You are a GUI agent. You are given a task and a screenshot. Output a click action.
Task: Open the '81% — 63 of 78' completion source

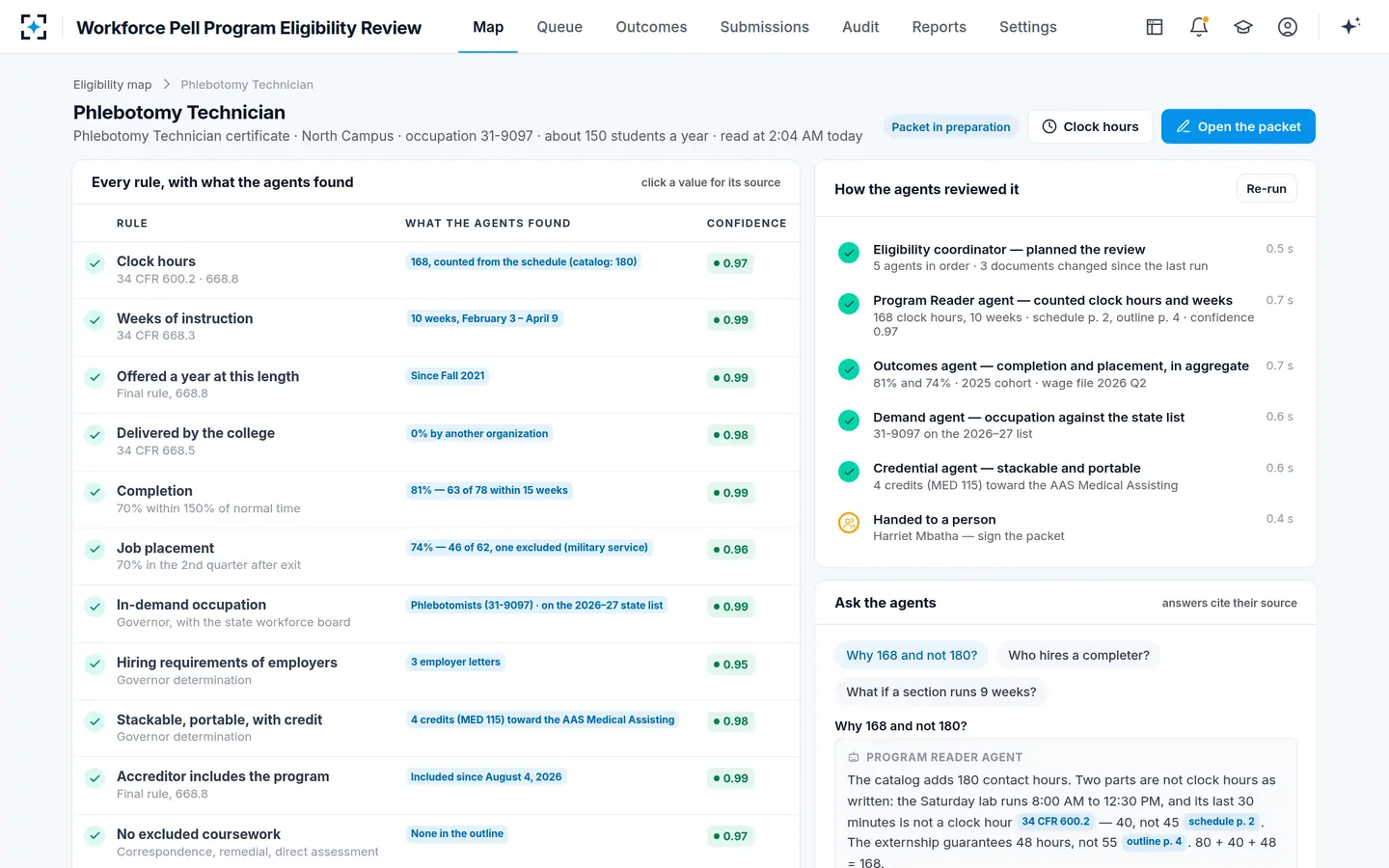tap(489, 491)
